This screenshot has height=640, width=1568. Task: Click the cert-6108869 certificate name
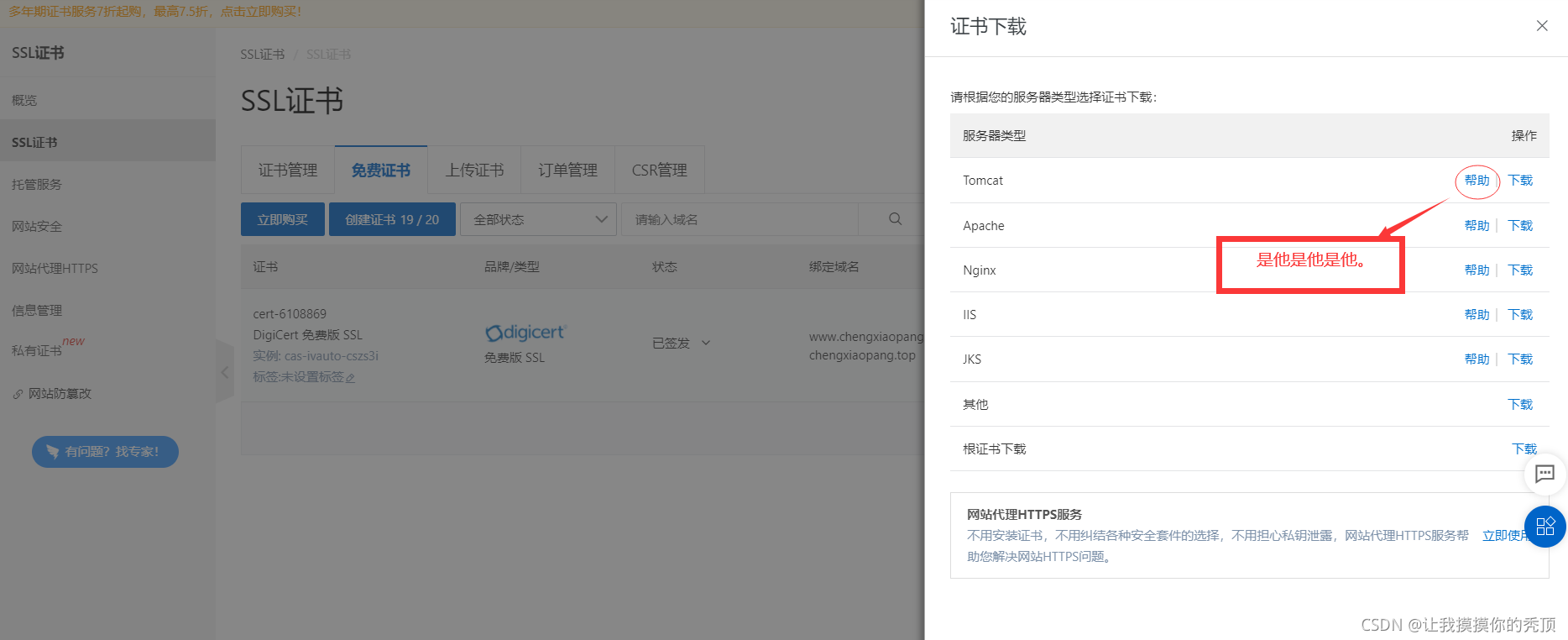click(290, 314)
